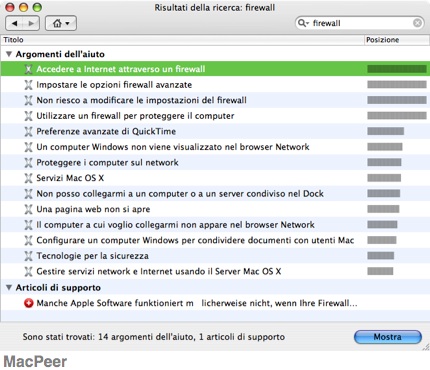Click red support icon beside Manche Apple Software
Image resolution: width=430 pixels, height=370 pixels.
[29, 303]
